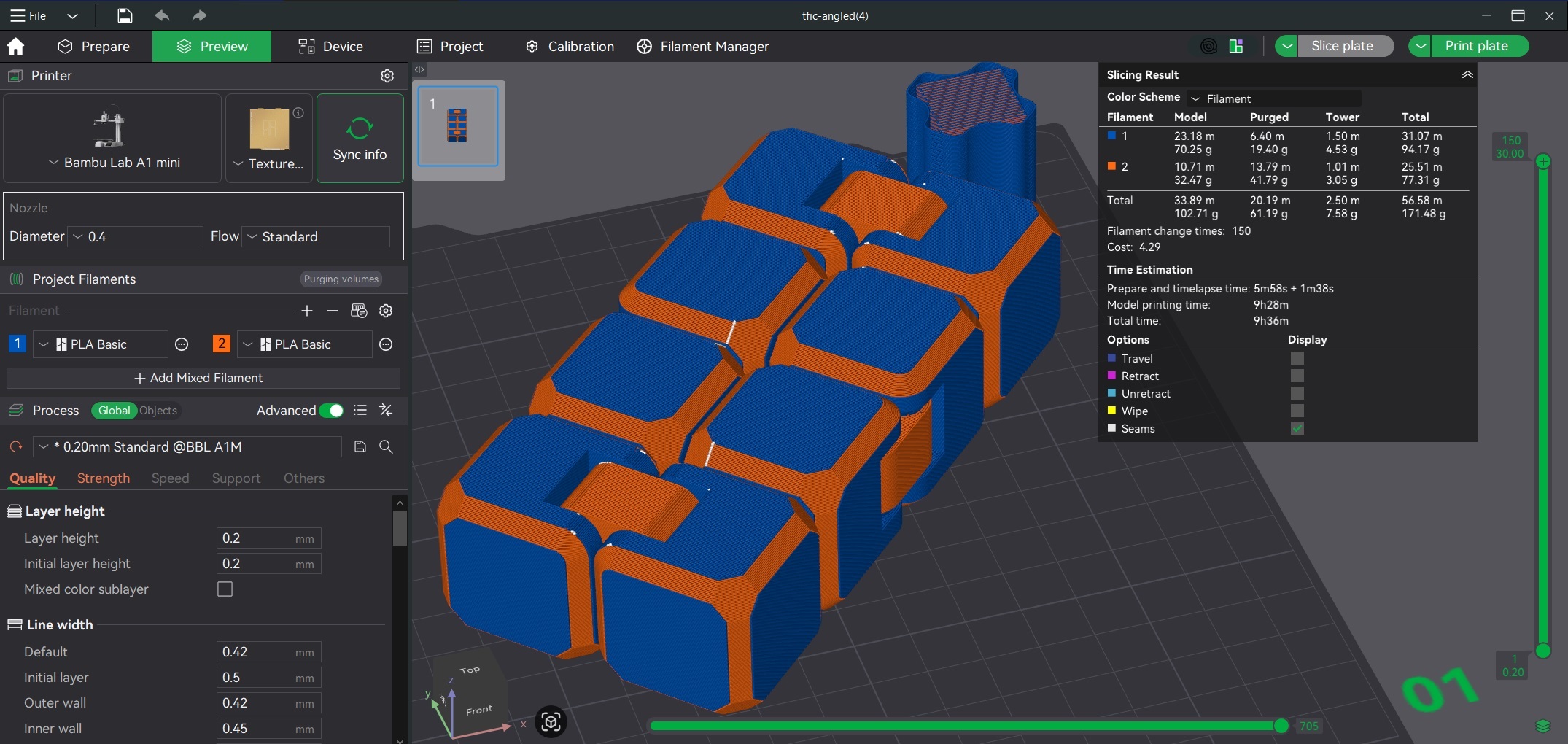Click the settings list view icon
The height and width of the screenshot is (744, 1568).
[x=360, y=411]
